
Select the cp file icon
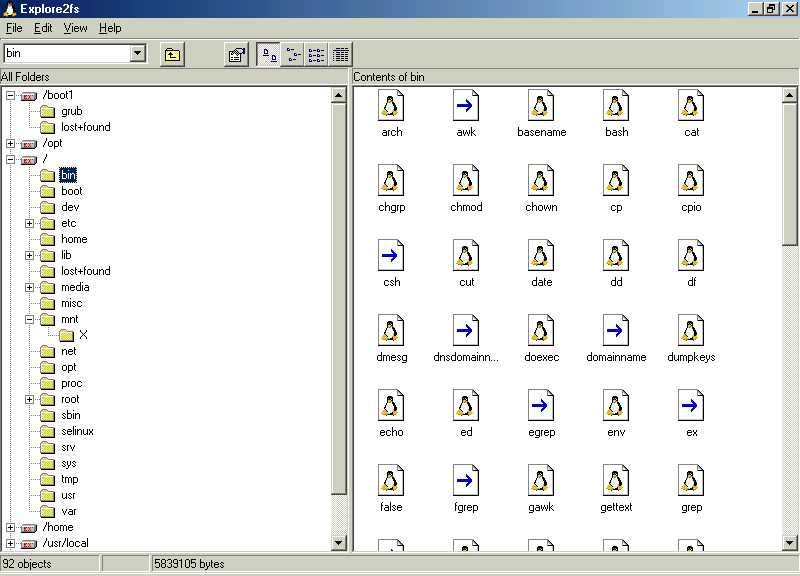tap(616, 181)
